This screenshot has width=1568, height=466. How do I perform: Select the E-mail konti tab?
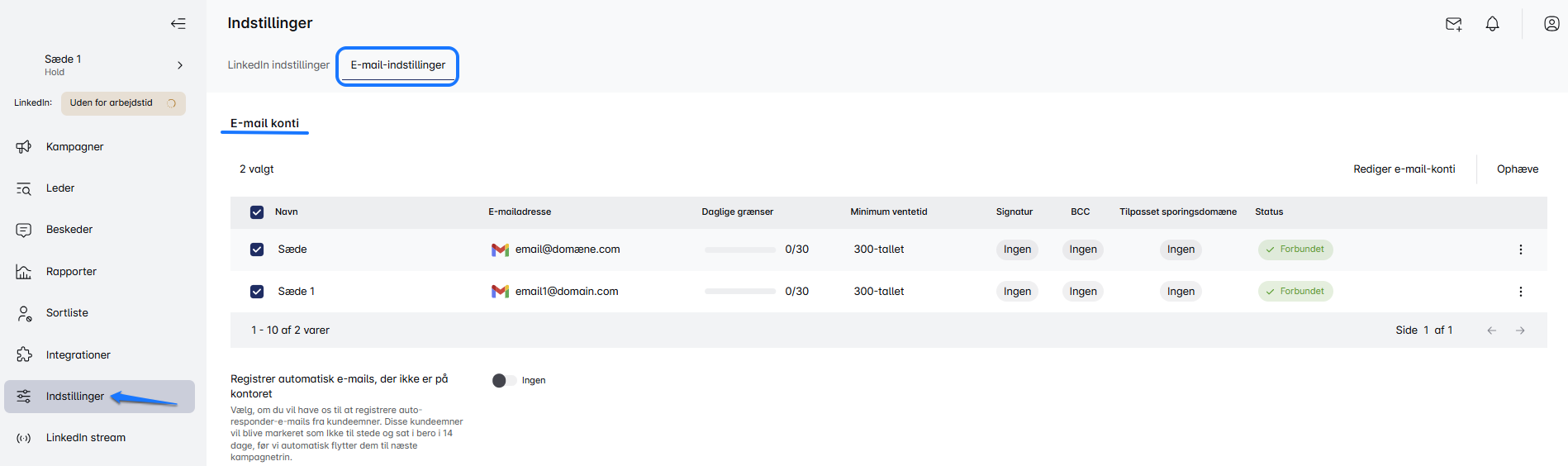264,123
